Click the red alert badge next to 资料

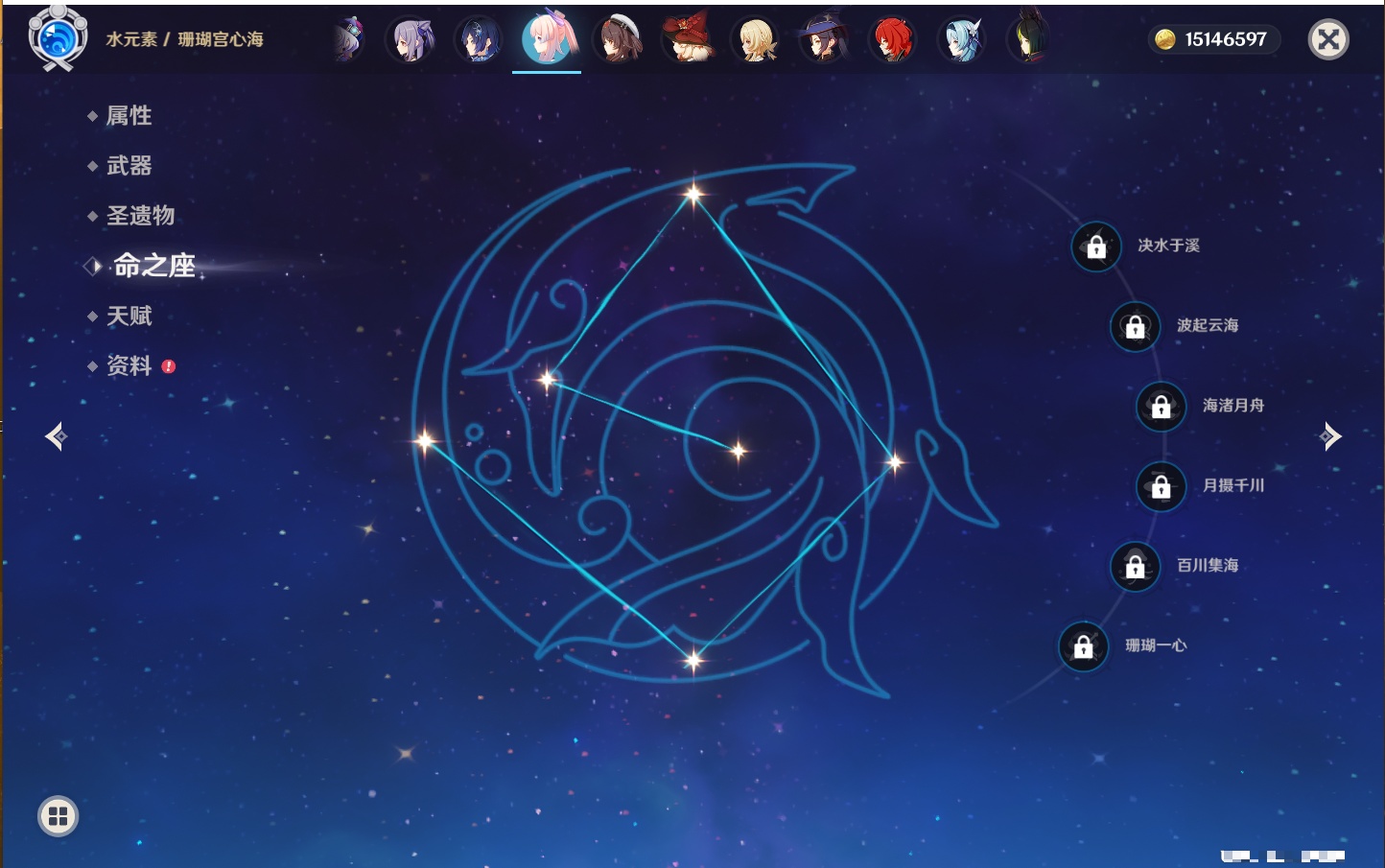[x=169, y=366]
